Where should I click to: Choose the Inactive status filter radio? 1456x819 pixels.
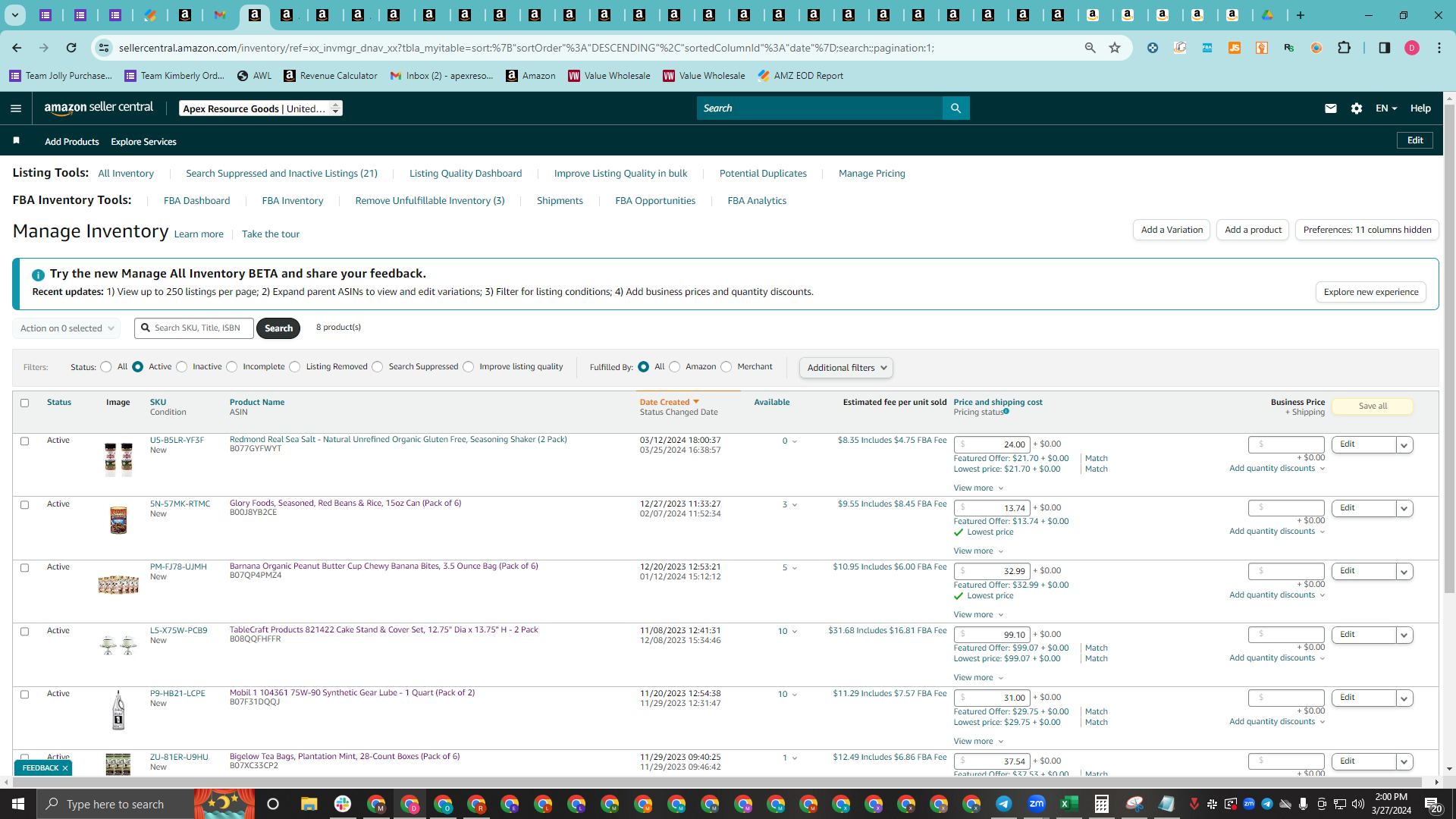[182, 367]
